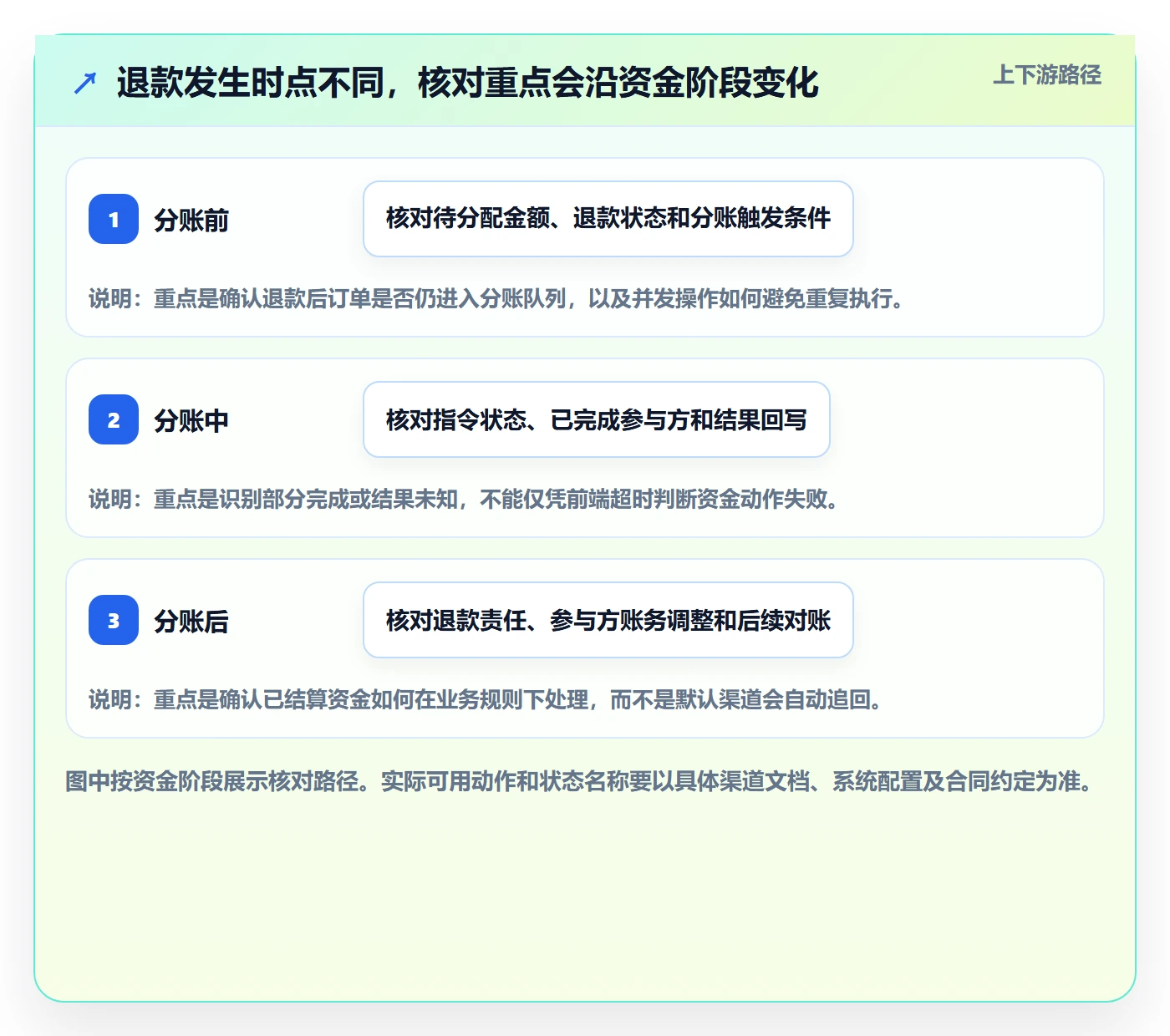Click step number 3 badge
Viewport: 1170px width, 1036px height.
click(x=114, y=620)
